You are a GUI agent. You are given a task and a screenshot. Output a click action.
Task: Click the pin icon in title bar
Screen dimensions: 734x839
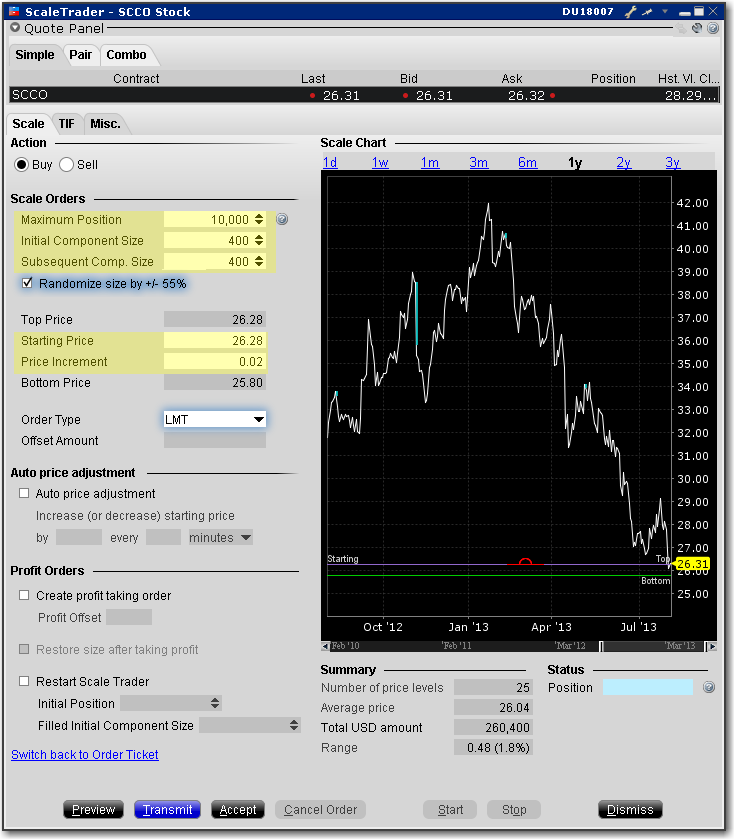[646, 11]
